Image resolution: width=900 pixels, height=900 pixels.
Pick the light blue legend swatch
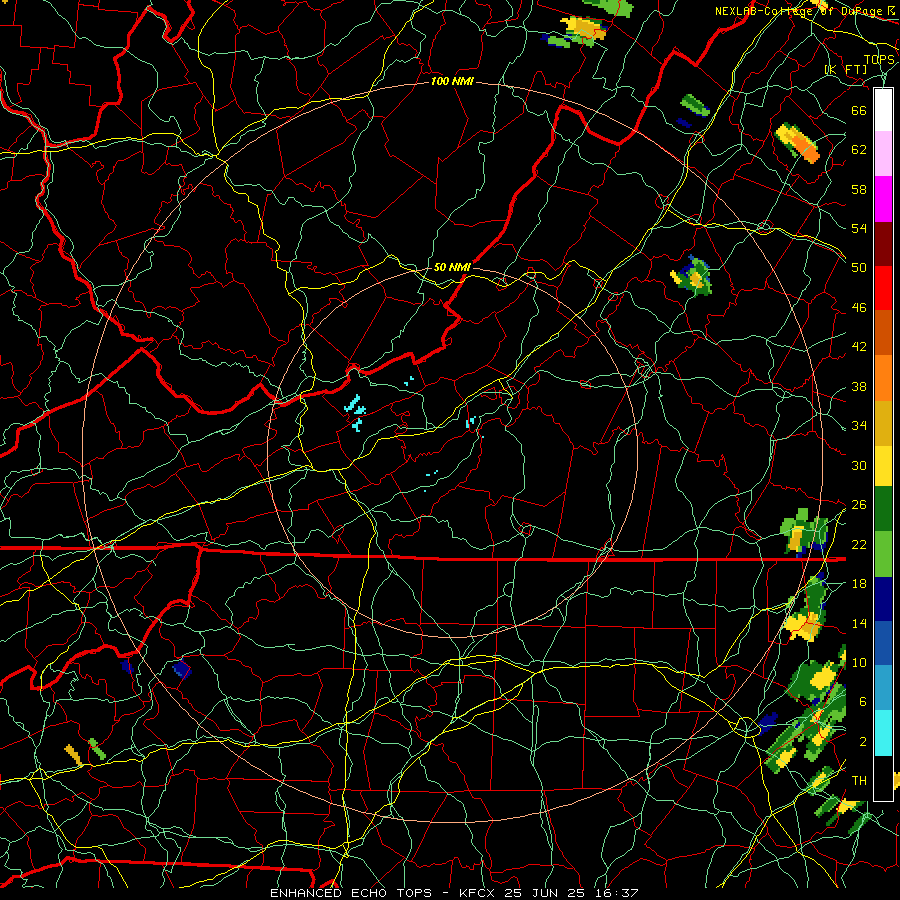[883, 688]
